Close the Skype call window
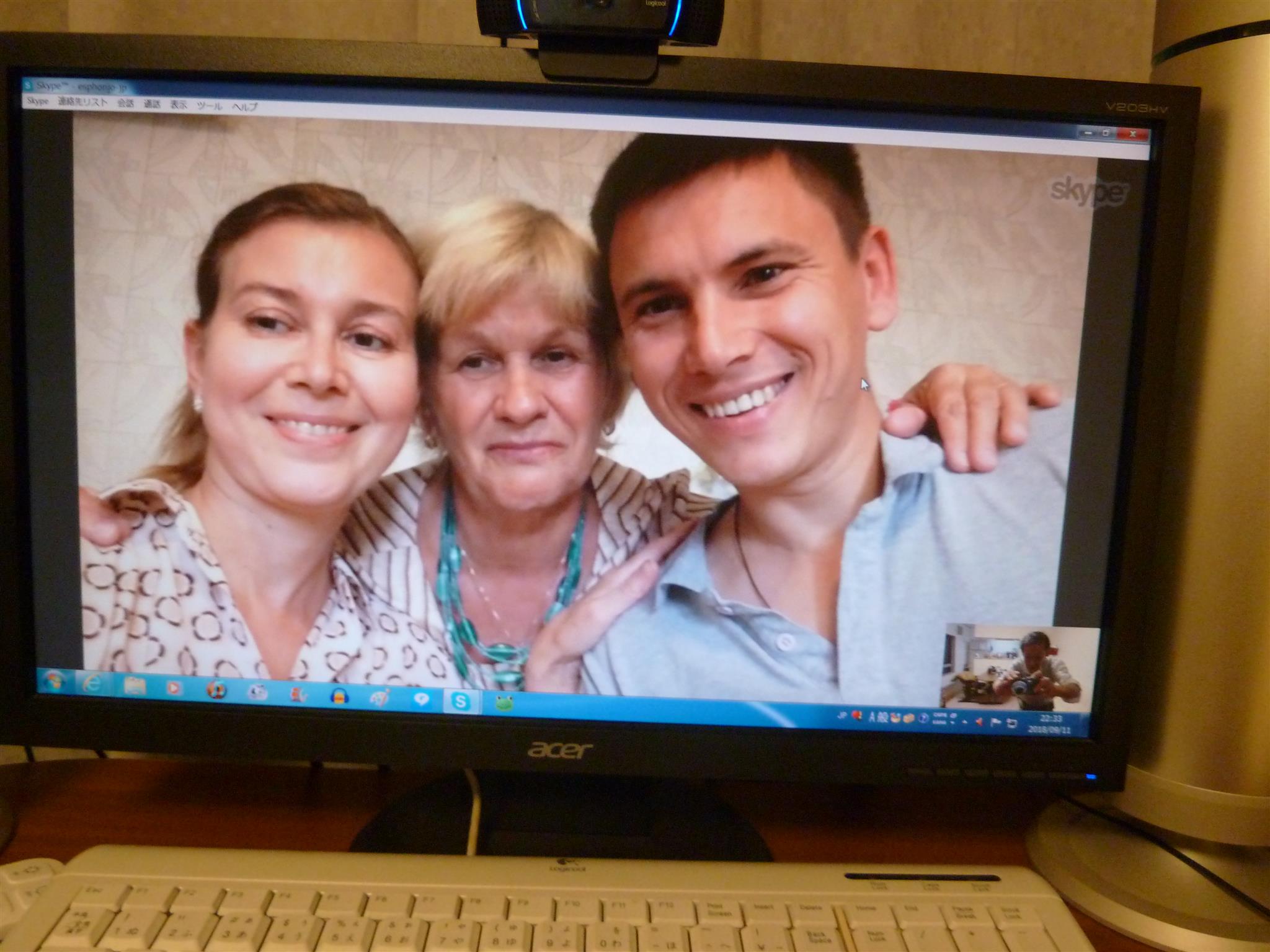Viewport: 1270px width, 952px height. 1134,134
